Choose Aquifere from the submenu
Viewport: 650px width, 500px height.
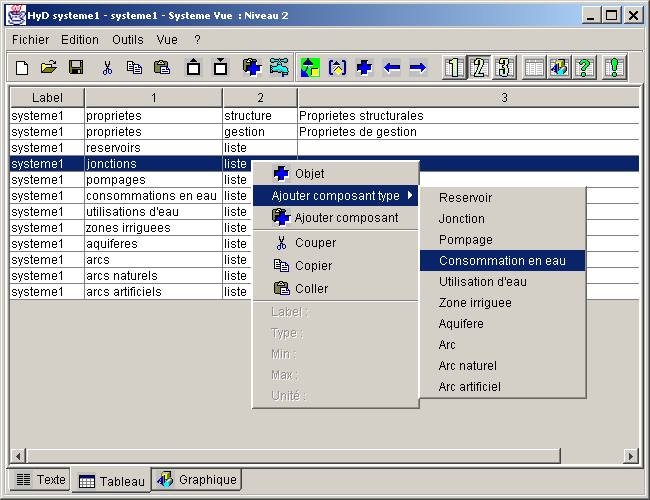tap(502, 324)
